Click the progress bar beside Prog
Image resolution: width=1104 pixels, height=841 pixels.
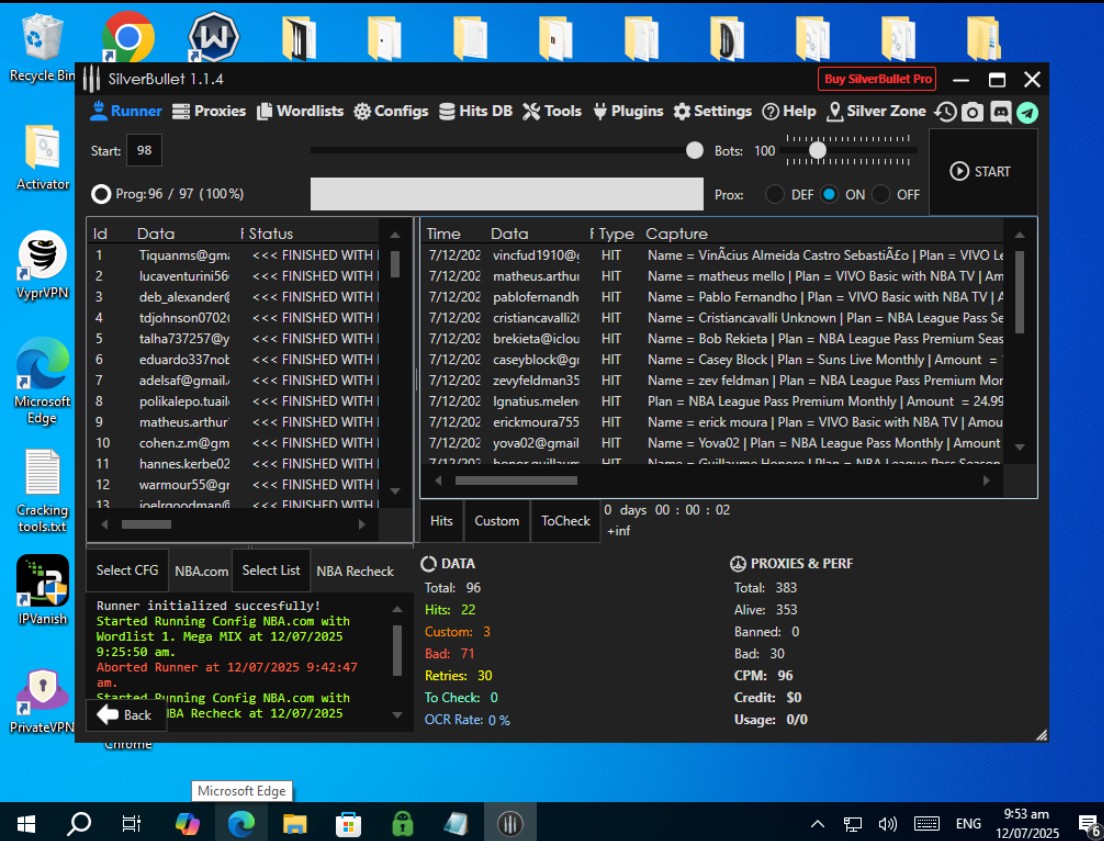[x=507, y=194]
